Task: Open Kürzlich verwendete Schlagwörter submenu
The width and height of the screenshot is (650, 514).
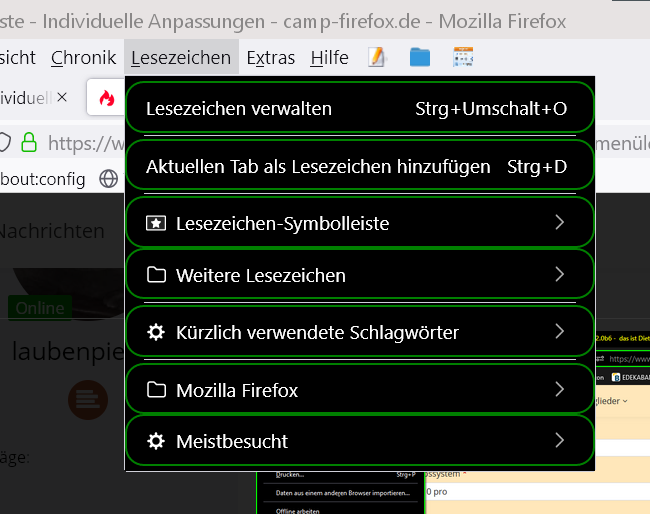Action: coord(360,332)
